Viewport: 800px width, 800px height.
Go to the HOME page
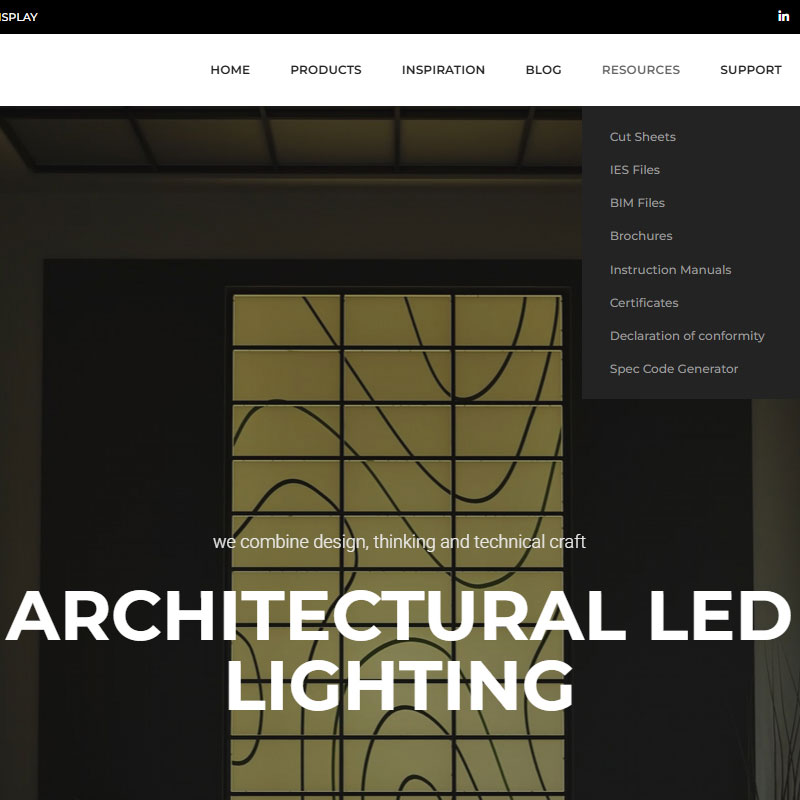230,70
